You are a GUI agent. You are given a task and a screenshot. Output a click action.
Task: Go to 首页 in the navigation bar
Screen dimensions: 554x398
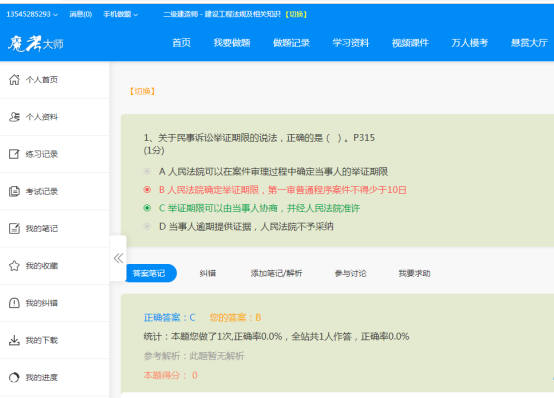pyautogui.click(x=181, y=43)
